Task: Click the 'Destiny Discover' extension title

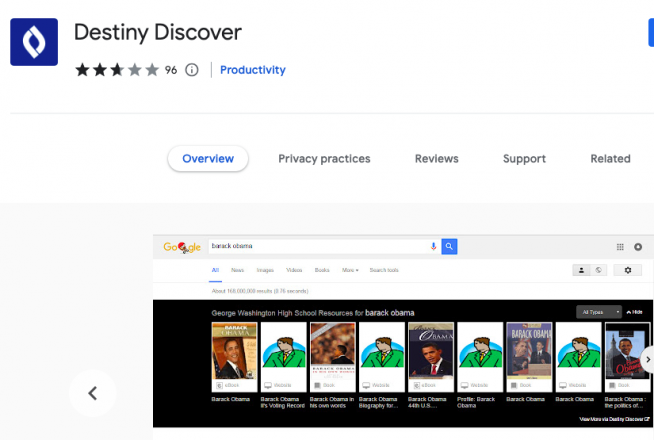Action: [158, 33]
